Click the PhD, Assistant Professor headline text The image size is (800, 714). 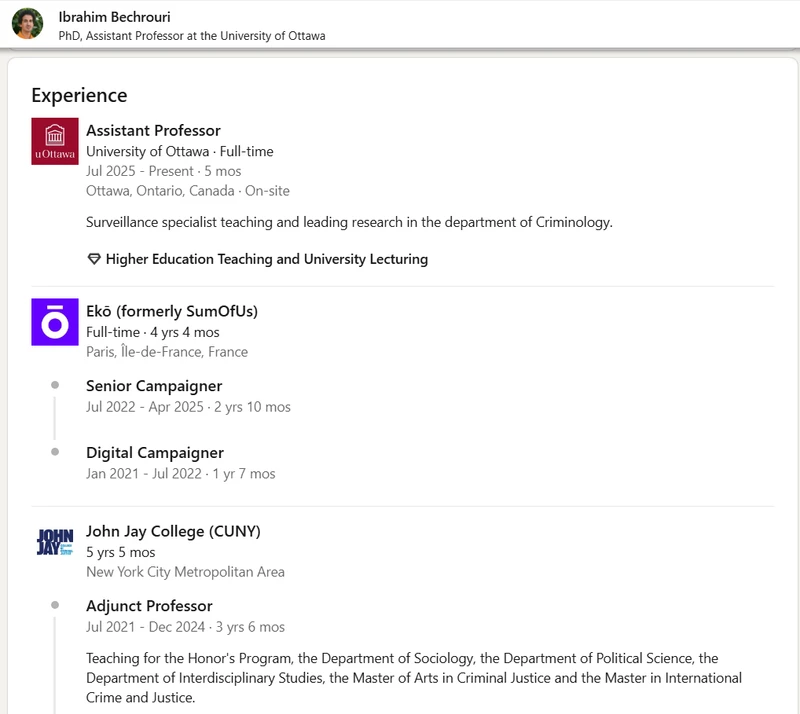(192, 36)
